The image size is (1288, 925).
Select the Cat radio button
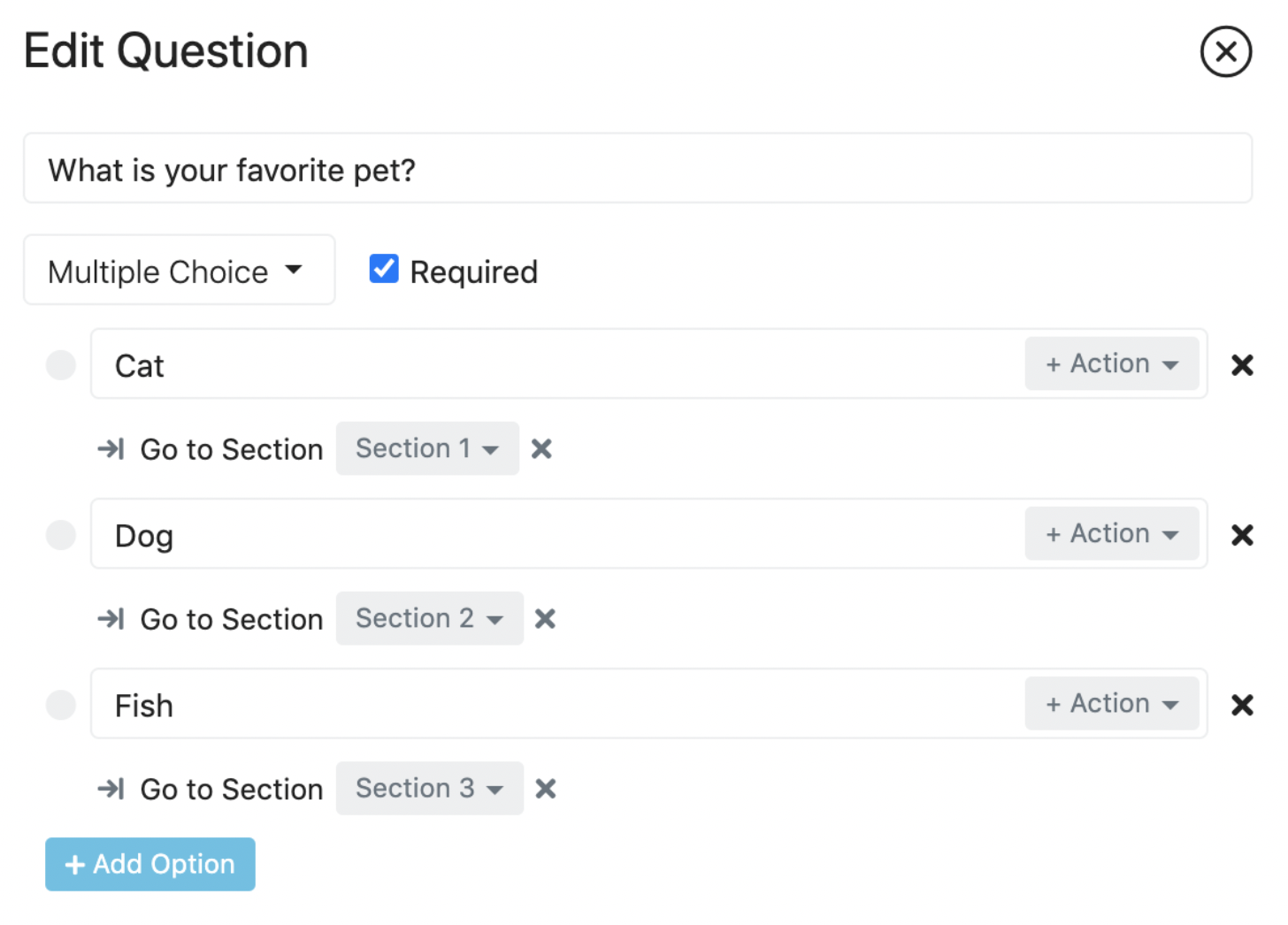coord(61,365)
